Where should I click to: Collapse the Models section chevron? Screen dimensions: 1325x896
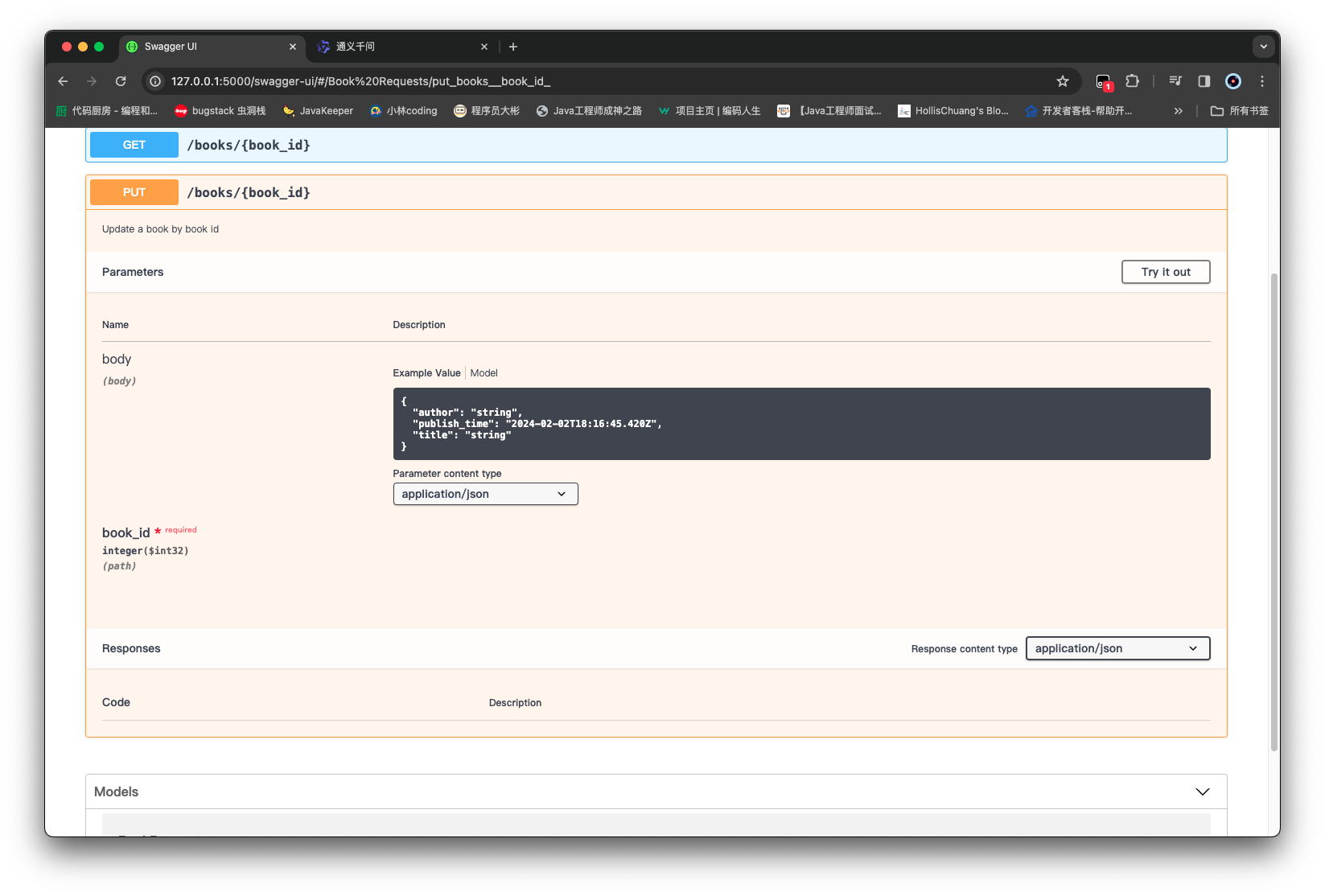[1203, 791]
